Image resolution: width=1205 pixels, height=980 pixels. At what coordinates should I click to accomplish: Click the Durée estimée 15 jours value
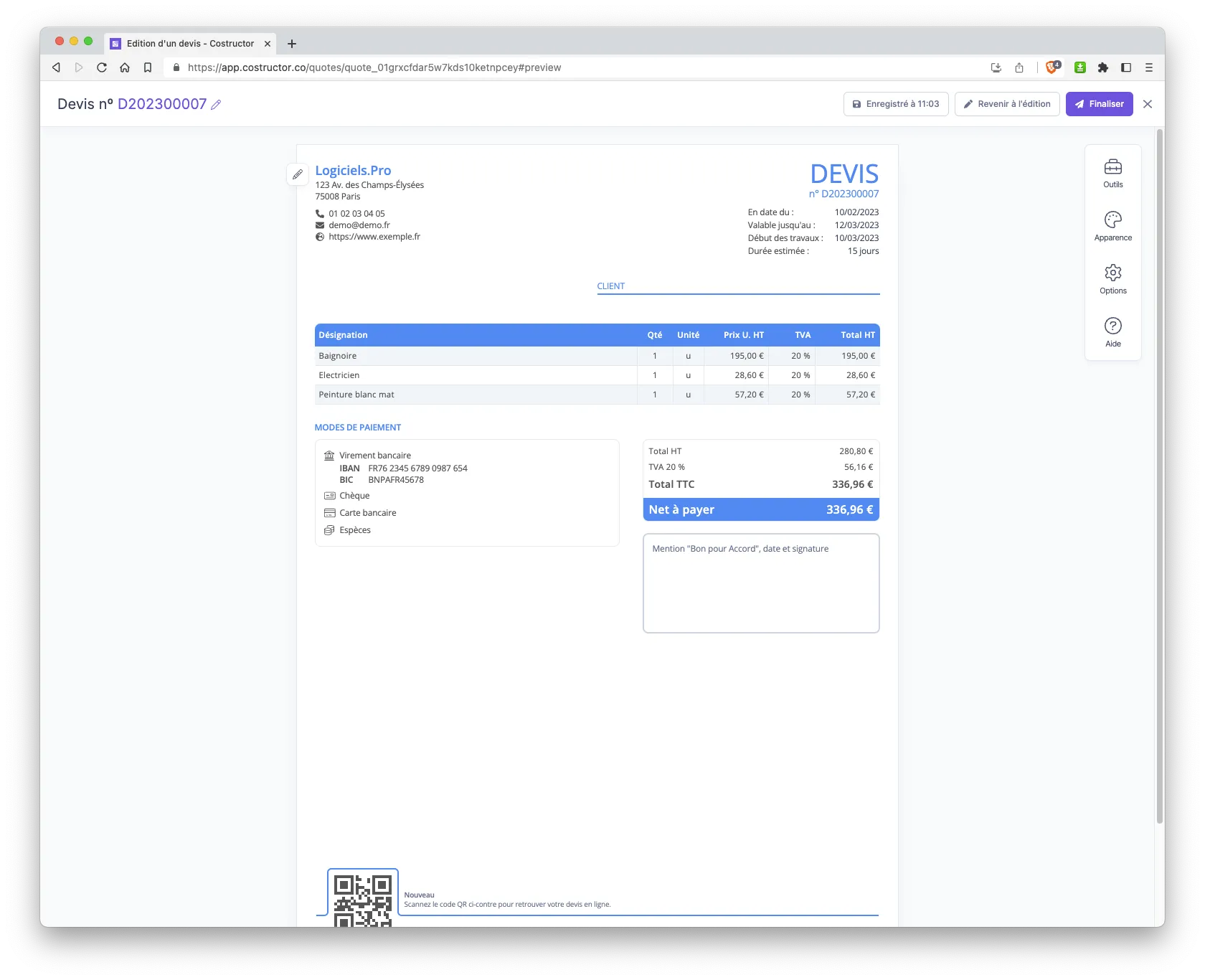coord(863,251)
